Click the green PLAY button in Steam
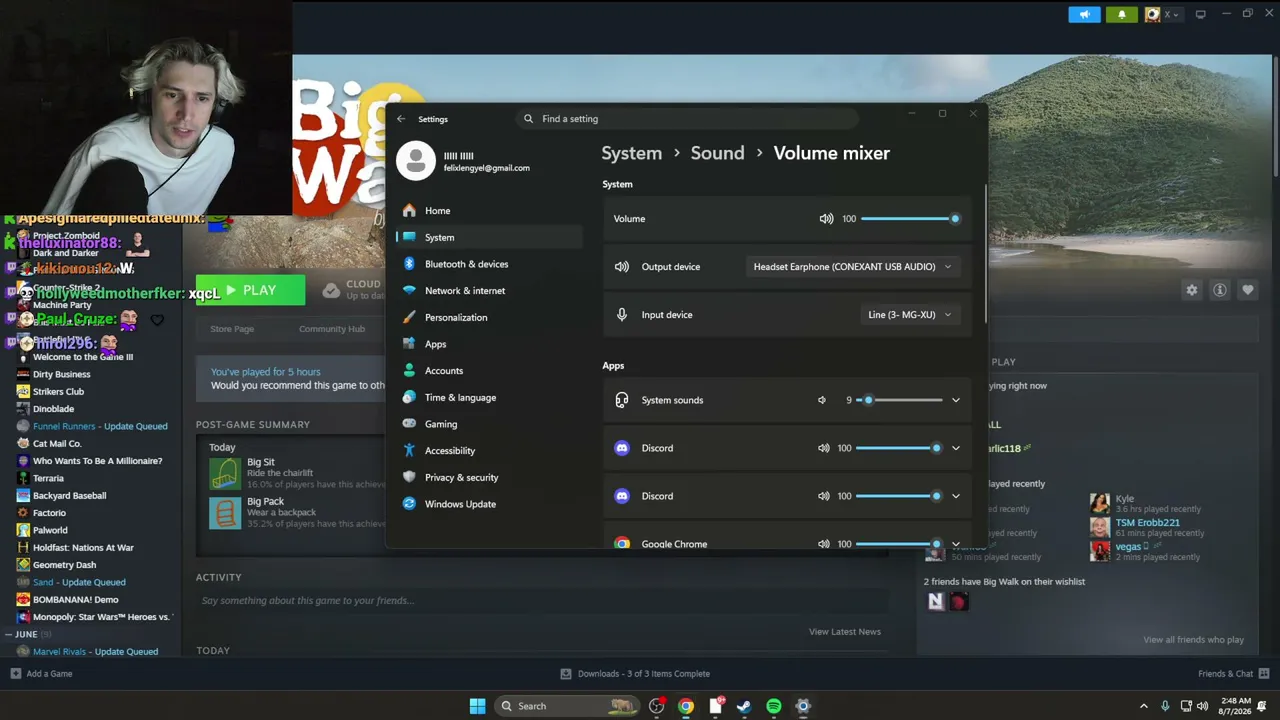Image resolution: width=1280 pixels, height=720 pixels. [250, 290]
